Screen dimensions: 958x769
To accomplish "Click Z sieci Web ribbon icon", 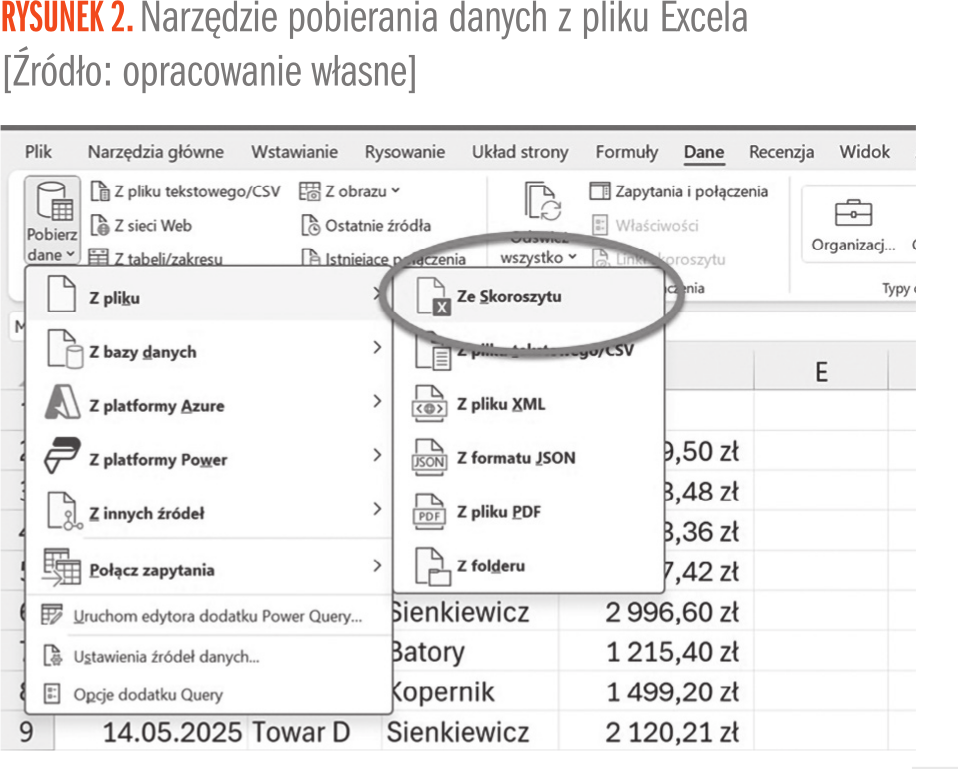I will [x=99, y=226].
